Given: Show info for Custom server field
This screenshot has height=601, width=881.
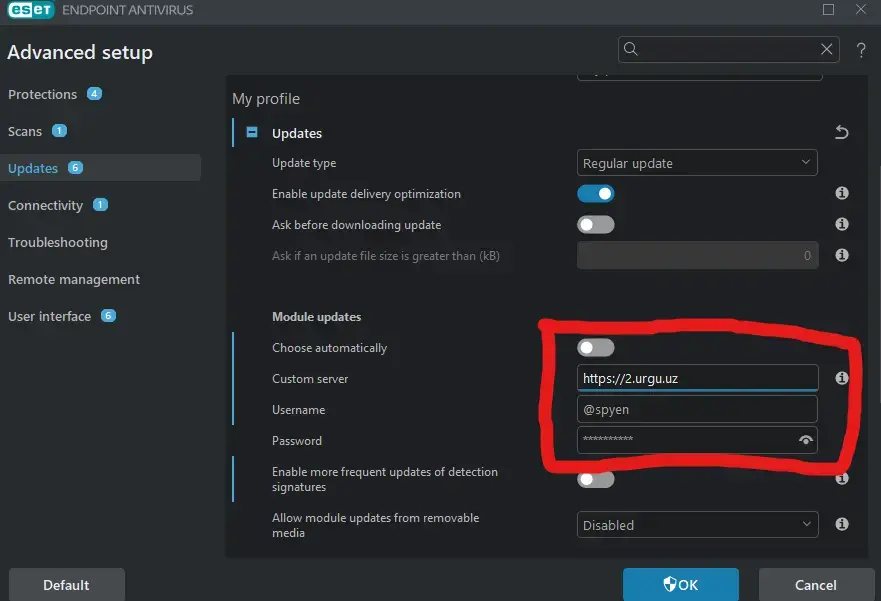Looking at the screenshot, I should tap(841, 378).
